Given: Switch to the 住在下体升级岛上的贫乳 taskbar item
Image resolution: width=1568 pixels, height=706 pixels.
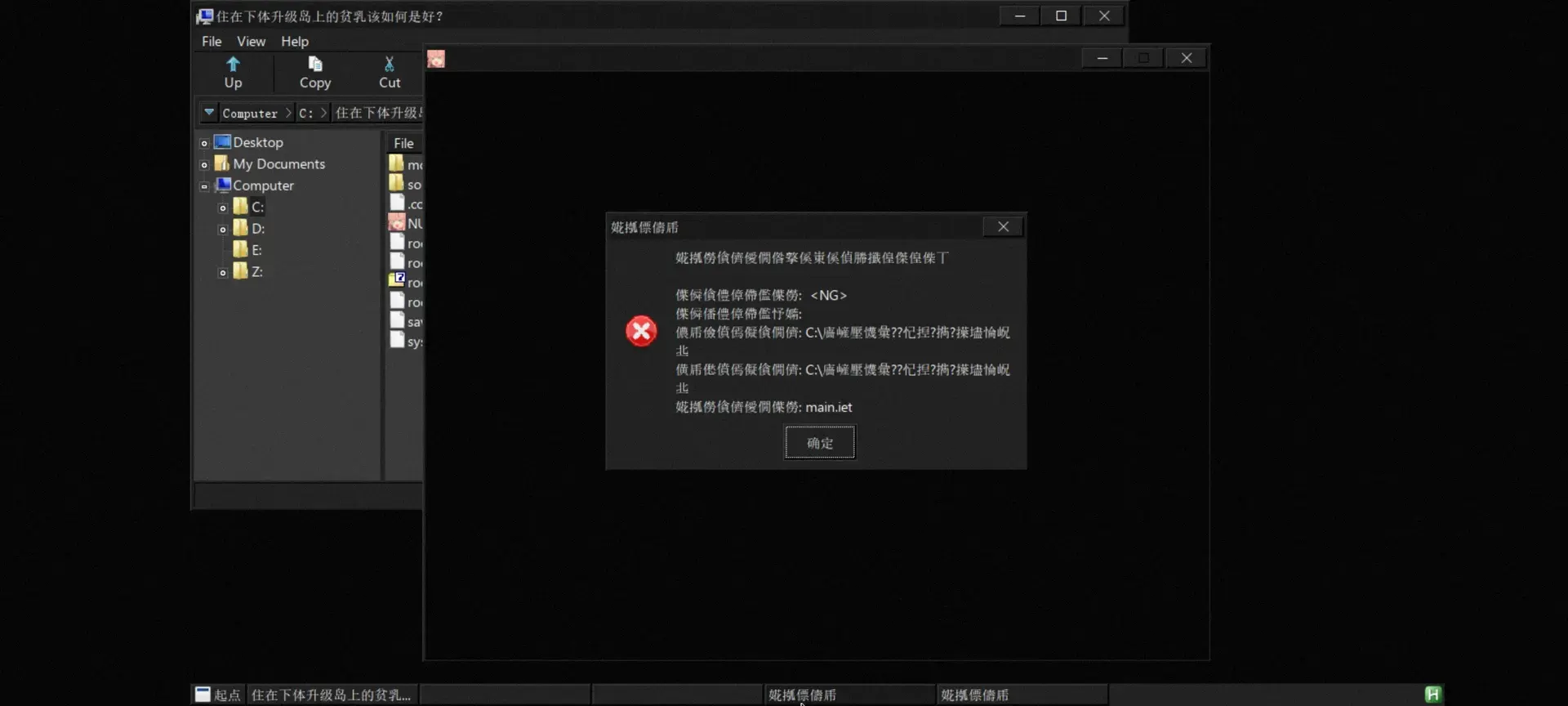Looking at the screenshot, I should [332, 695].
